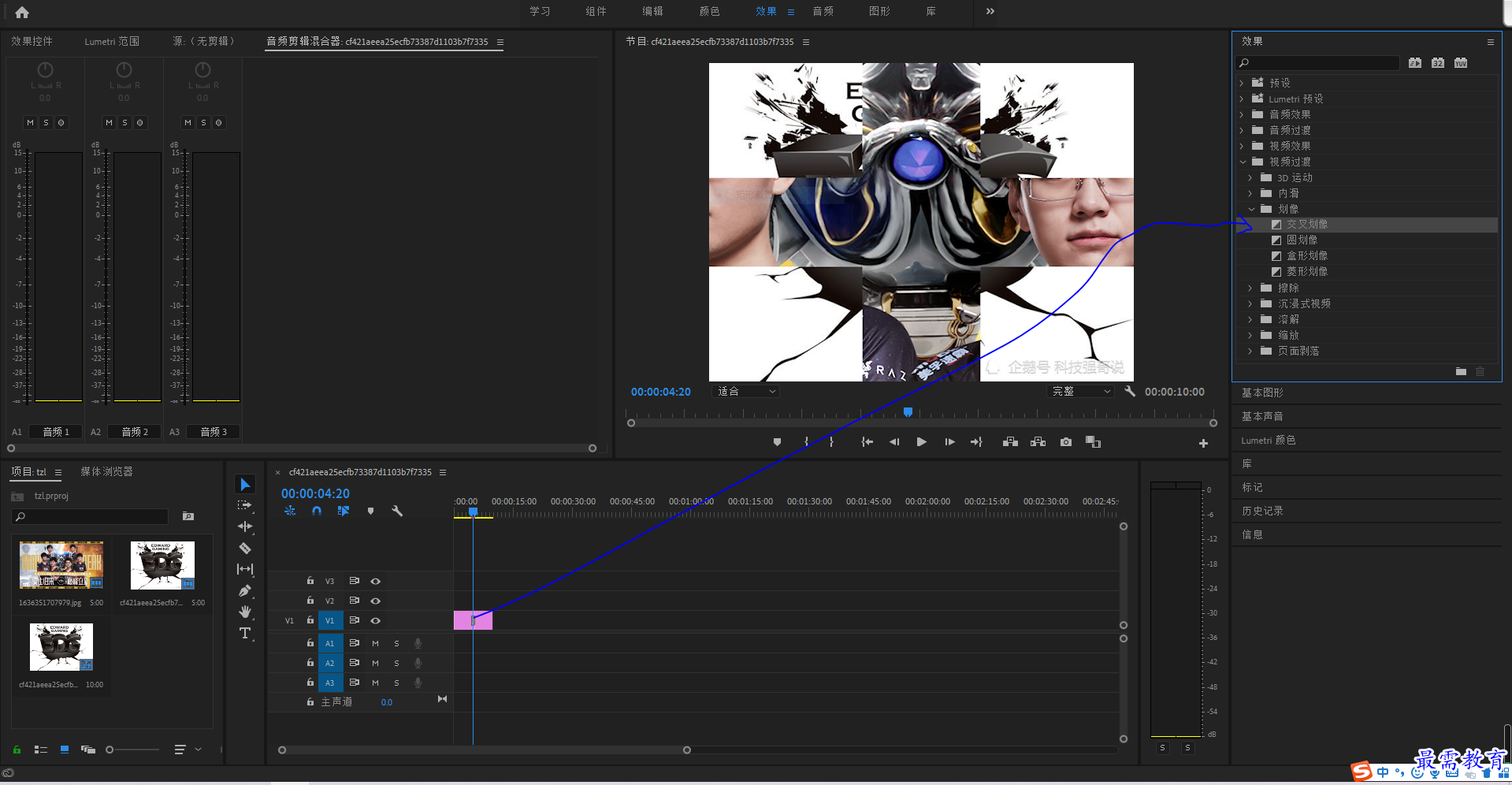Expand the 溶解 folder

coord(1250,319)
